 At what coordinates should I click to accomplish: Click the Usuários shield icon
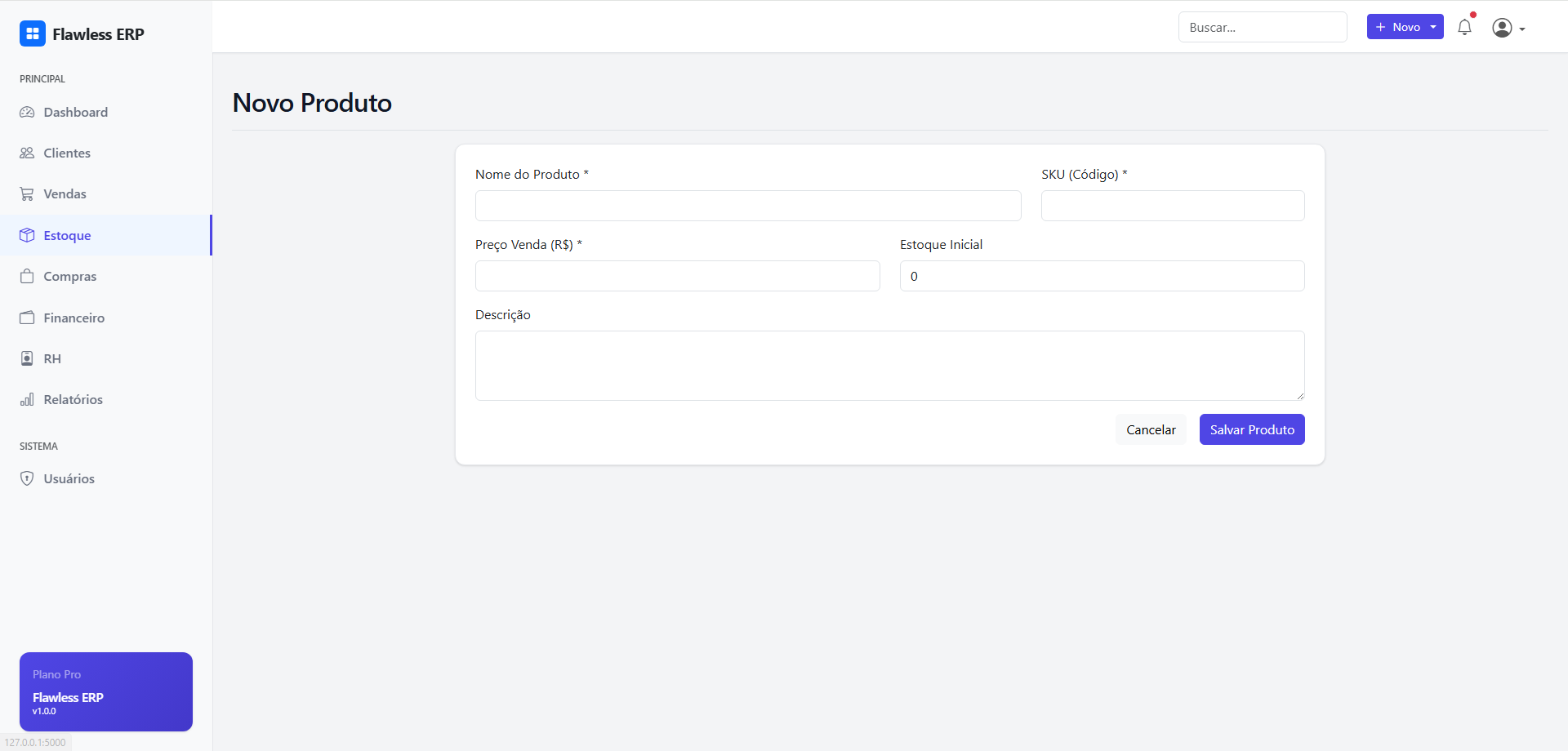click(27, 478)
